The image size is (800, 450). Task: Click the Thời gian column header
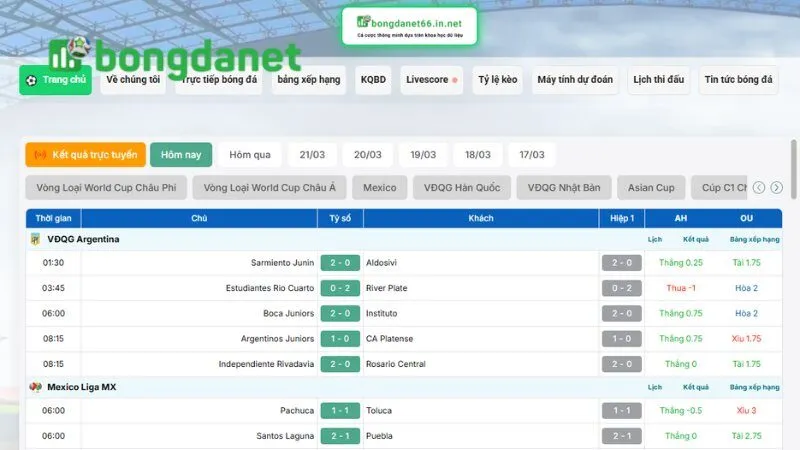[54, 218]
